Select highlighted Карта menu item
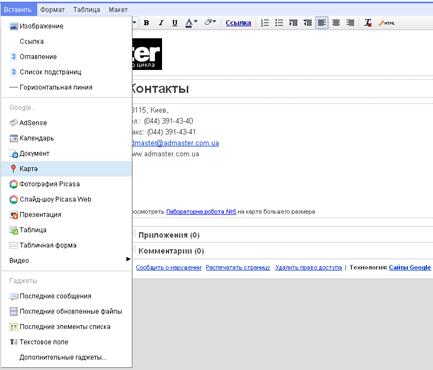433x370 pixels. tap(66, 169)
